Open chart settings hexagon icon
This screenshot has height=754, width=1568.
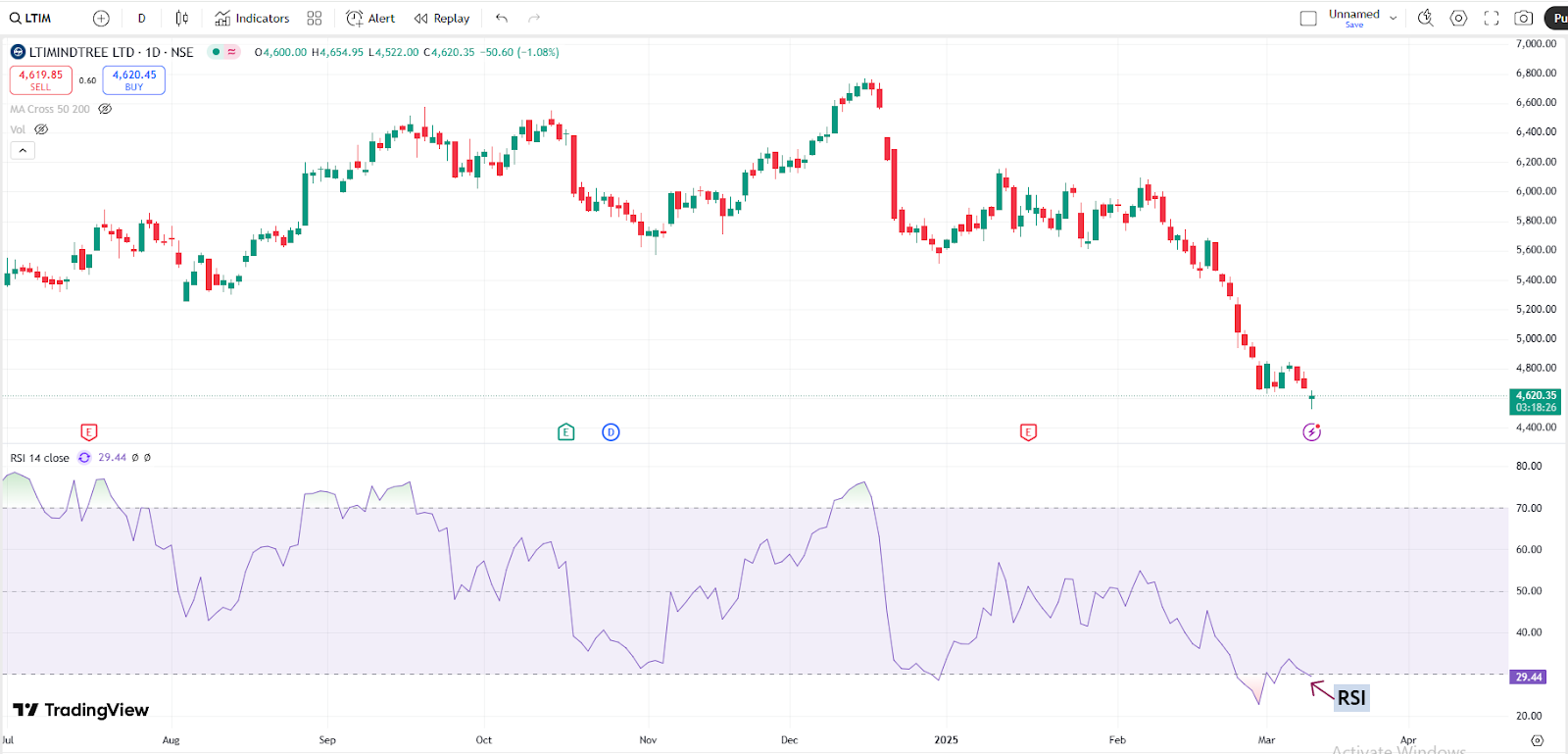click(1458, 18)
